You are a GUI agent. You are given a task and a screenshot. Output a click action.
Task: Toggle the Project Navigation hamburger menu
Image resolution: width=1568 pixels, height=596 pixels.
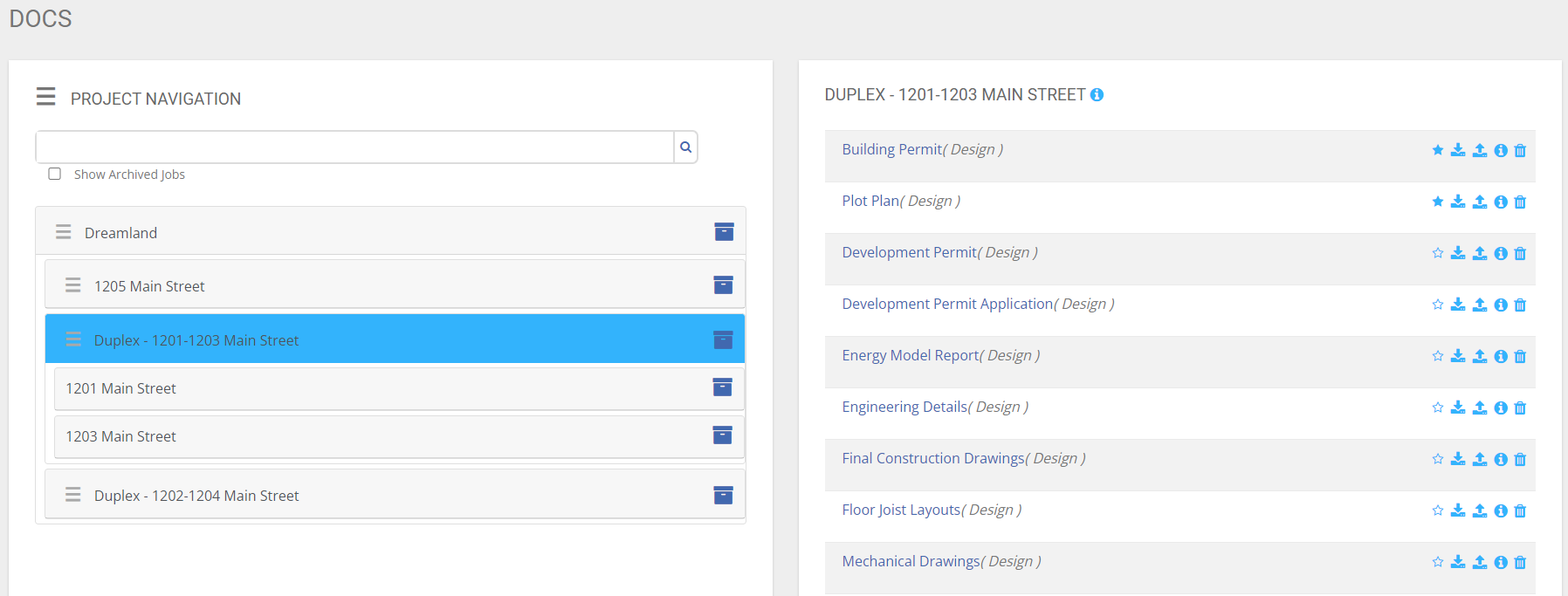click(45, 96)
